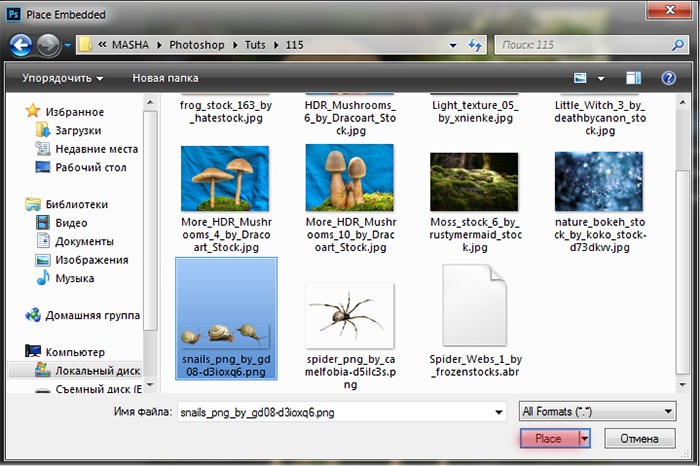Change view with the view mode icon
The height and width of the screenshot is (466, 700).
(x=580, y=78)
